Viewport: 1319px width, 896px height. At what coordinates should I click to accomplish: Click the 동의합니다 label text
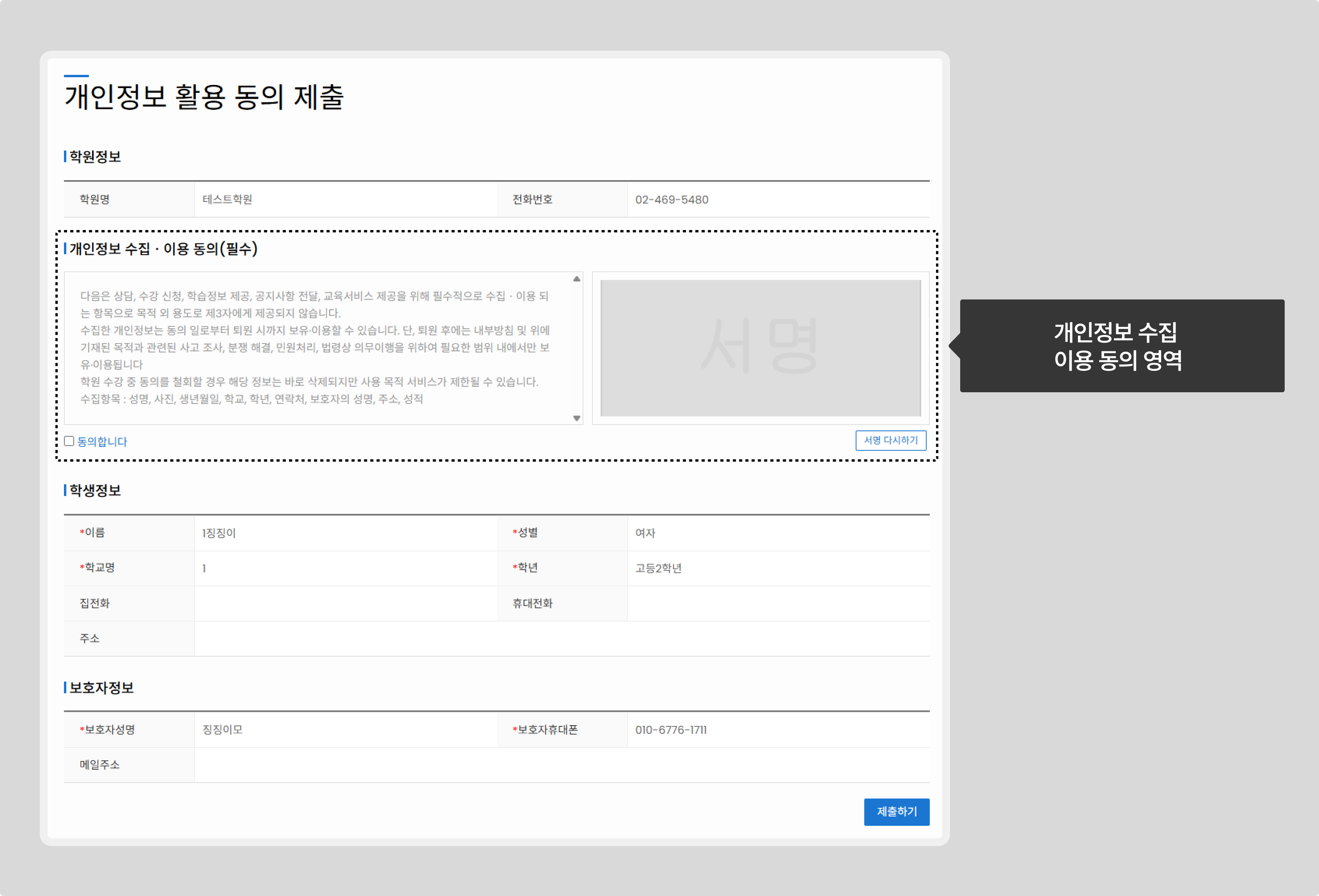coord(102,441)
